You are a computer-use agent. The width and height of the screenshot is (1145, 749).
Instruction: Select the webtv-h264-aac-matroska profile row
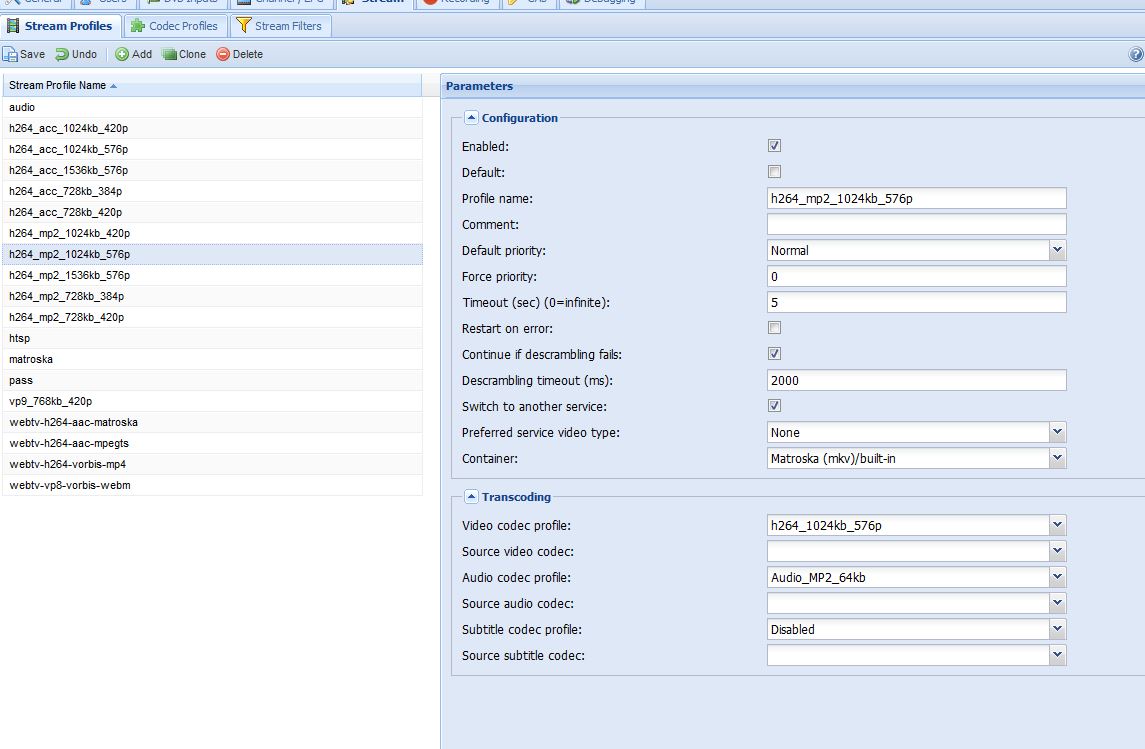(212, 423)
